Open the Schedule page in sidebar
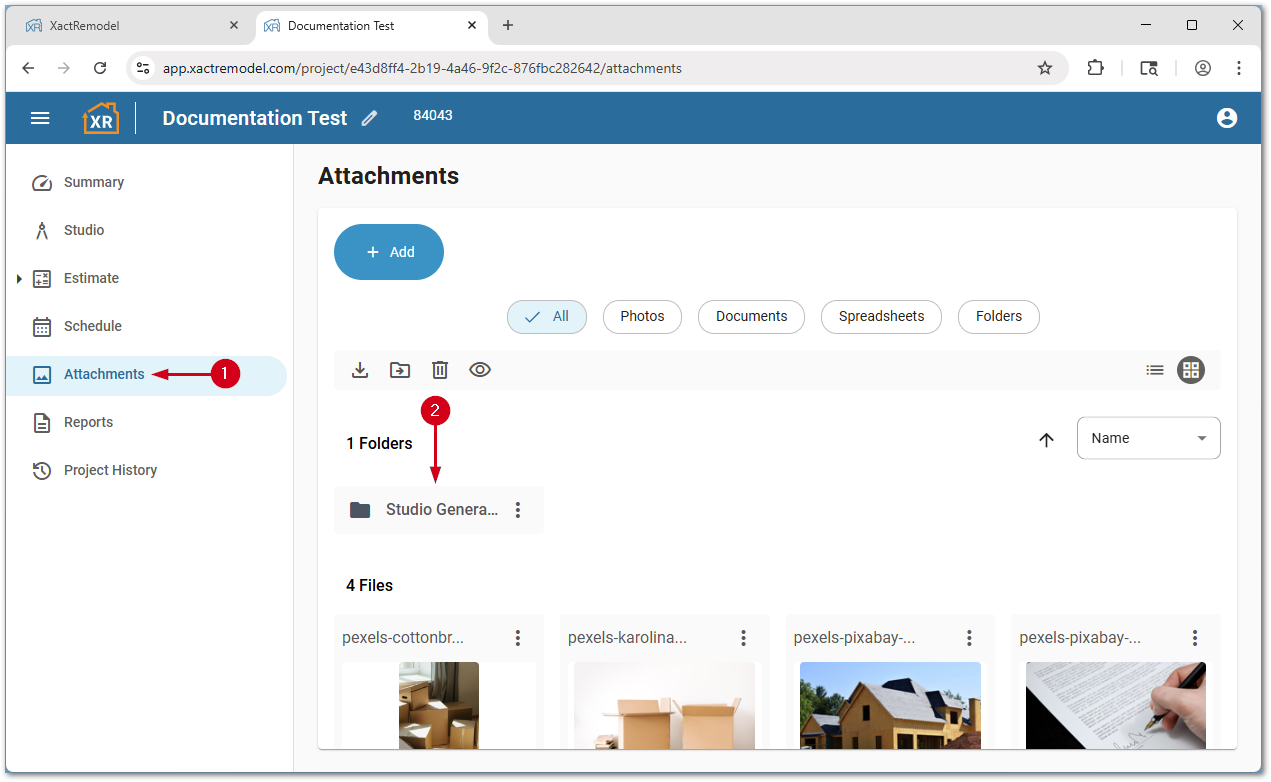The image size is (1271, 782). [92, 326]
